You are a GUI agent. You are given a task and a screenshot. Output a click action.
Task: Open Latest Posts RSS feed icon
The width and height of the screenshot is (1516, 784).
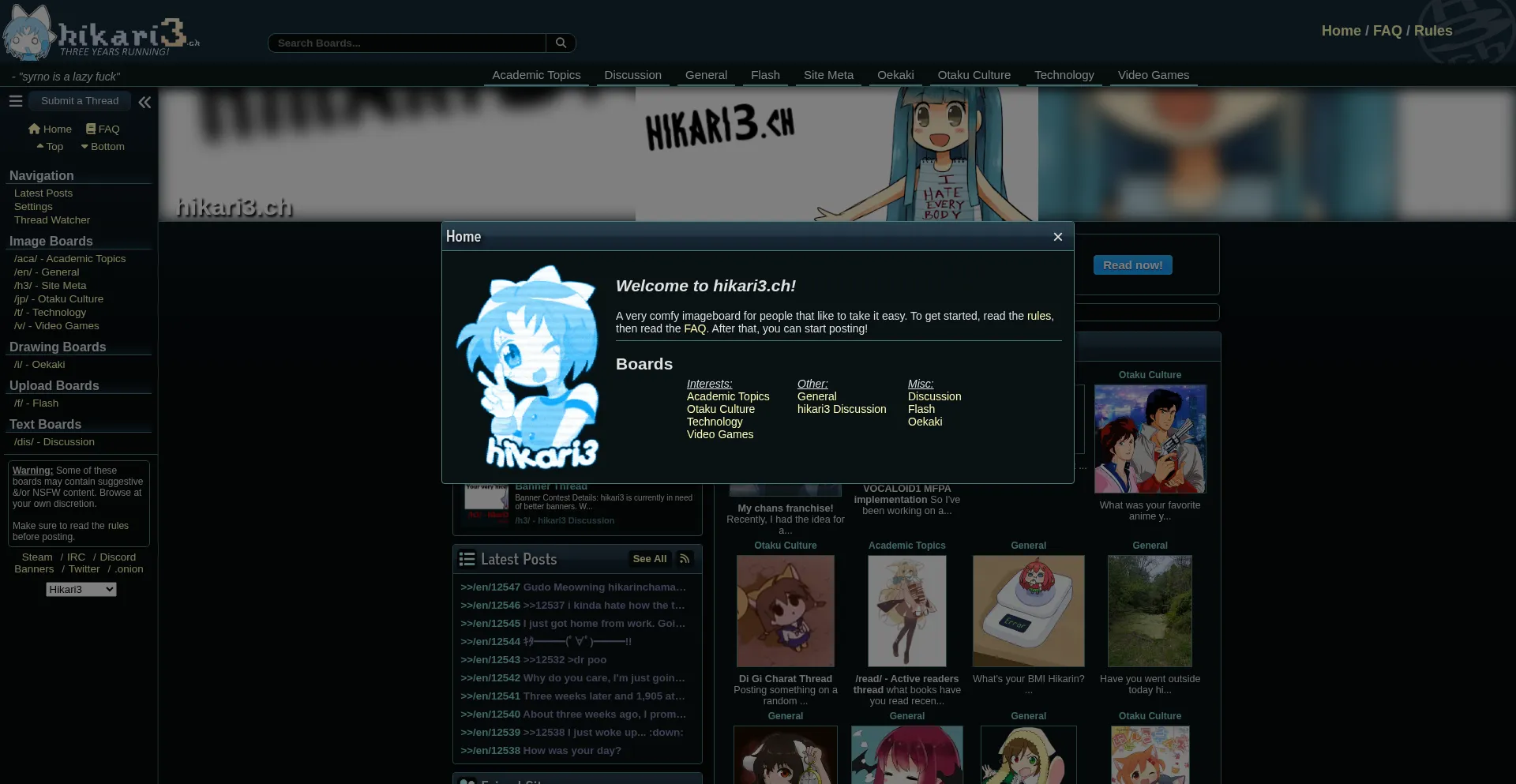point(685,559)
